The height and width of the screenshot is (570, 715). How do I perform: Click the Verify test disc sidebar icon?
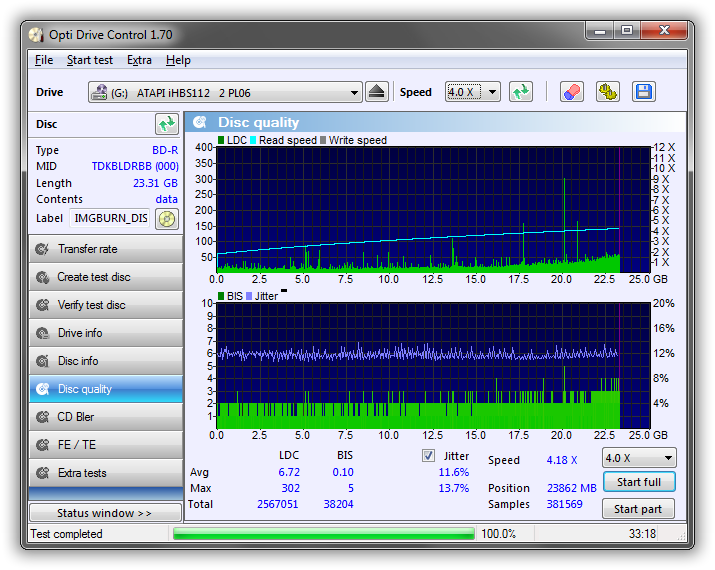tap(42, 305)
